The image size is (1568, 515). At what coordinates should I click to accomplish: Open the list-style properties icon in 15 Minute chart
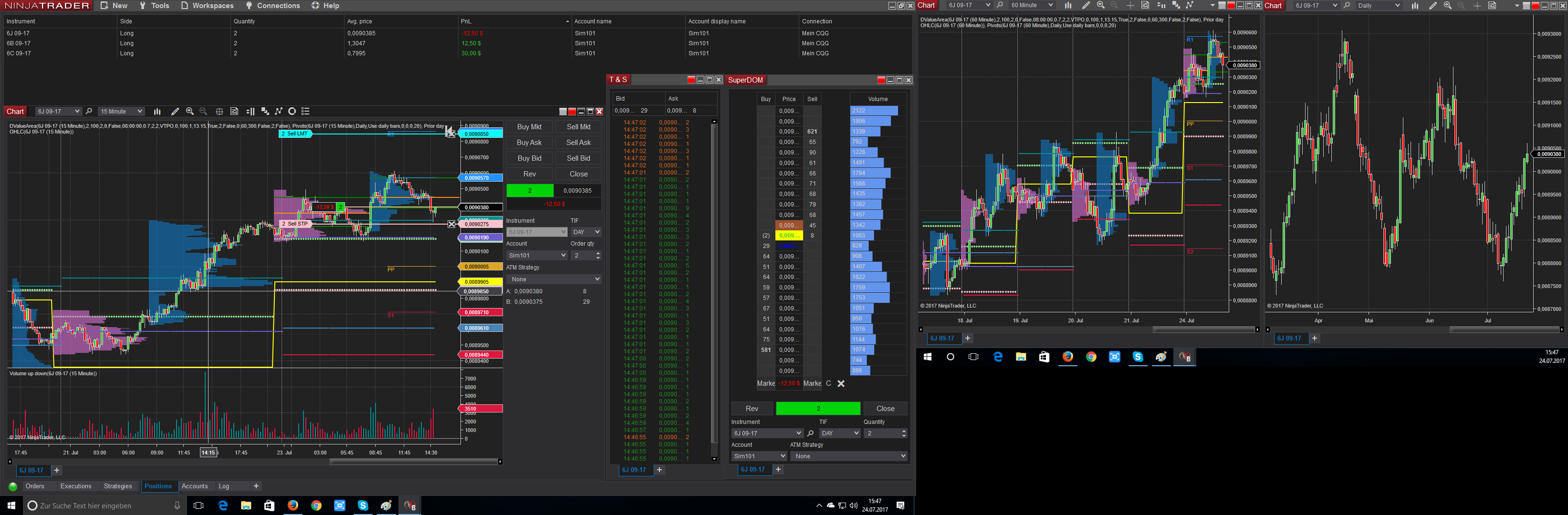305,111
